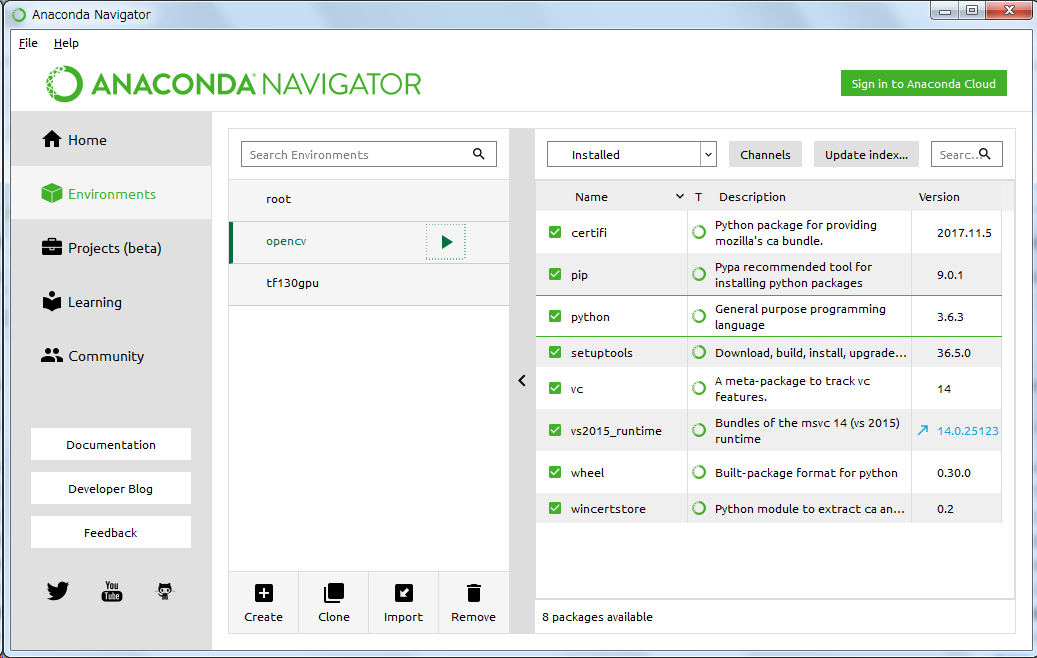Click the T column header
1037x658 pixels.
click(698, 197)
